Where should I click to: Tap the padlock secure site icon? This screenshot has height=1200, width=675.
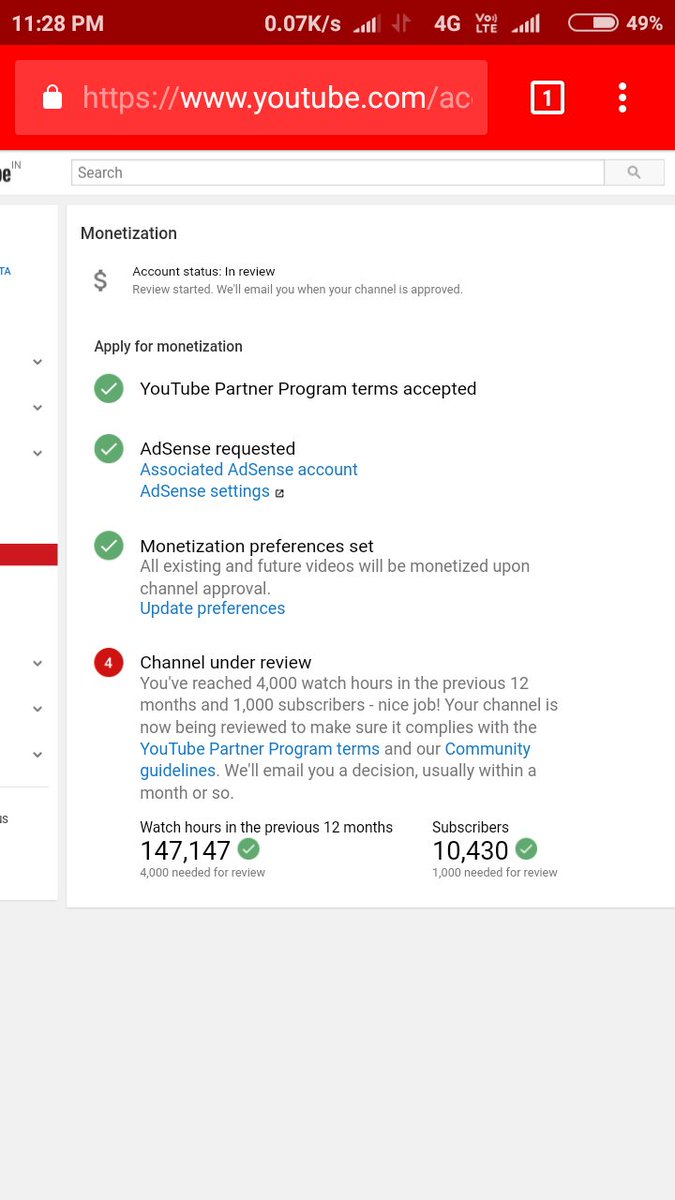click(52, 97)
